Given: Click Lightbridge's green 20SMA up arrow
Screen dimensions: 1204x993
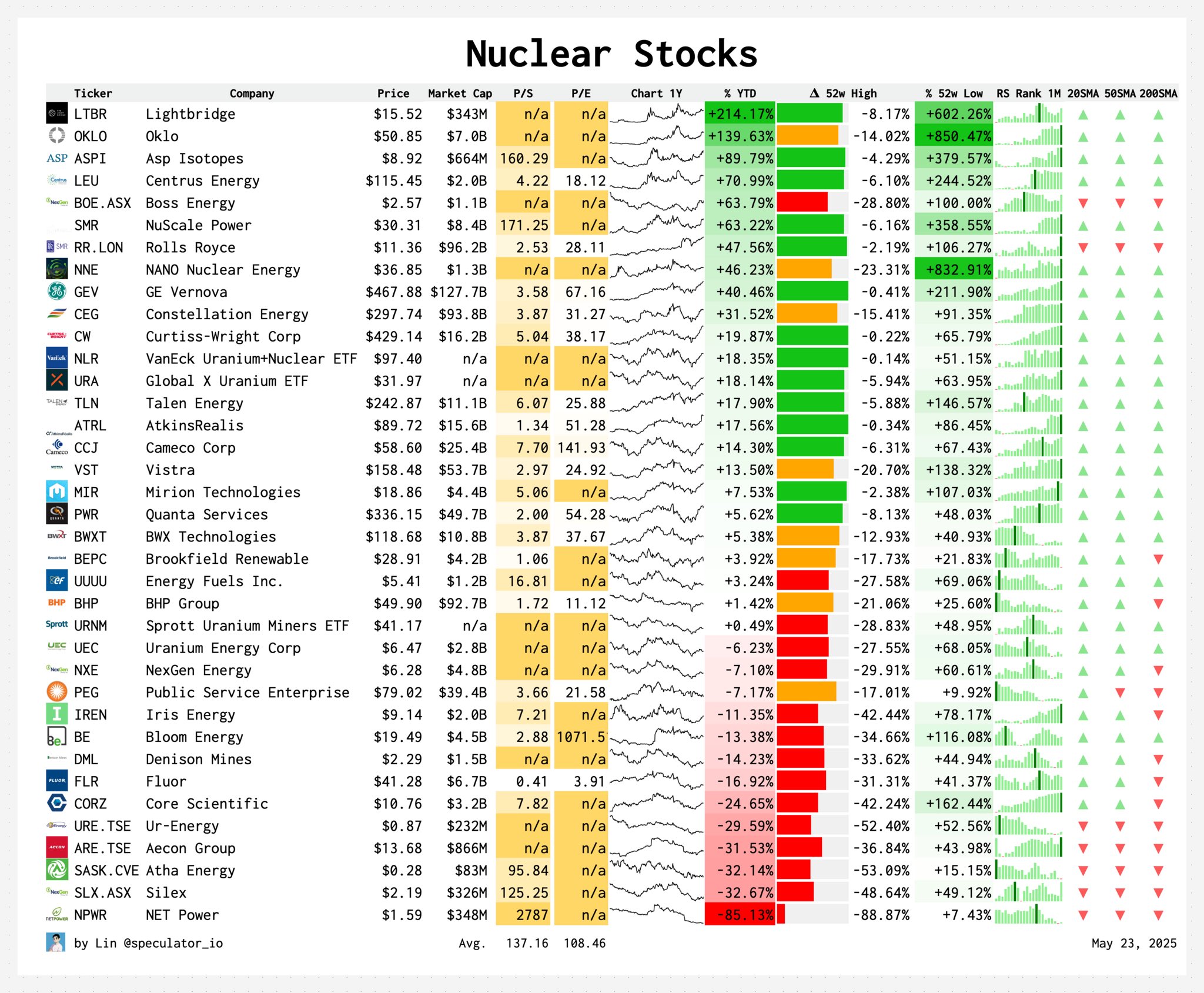Looking at the screenshot, I should [x=1083, y=115].
